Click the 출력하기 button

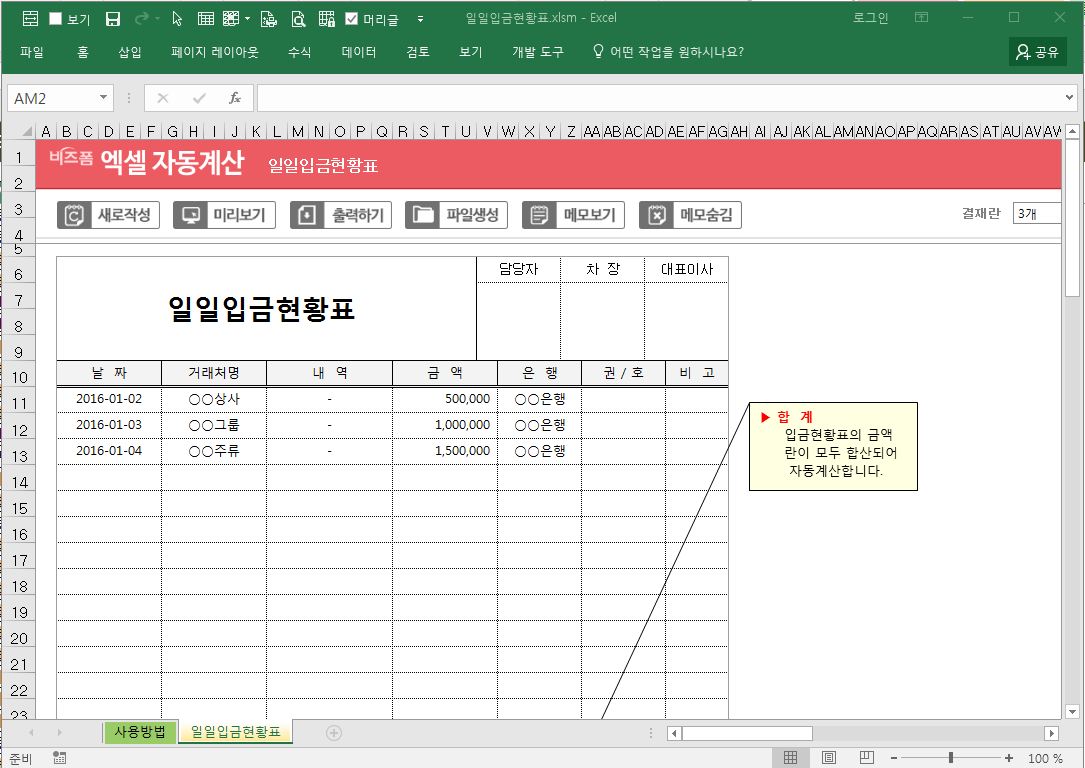coord(342,215)
